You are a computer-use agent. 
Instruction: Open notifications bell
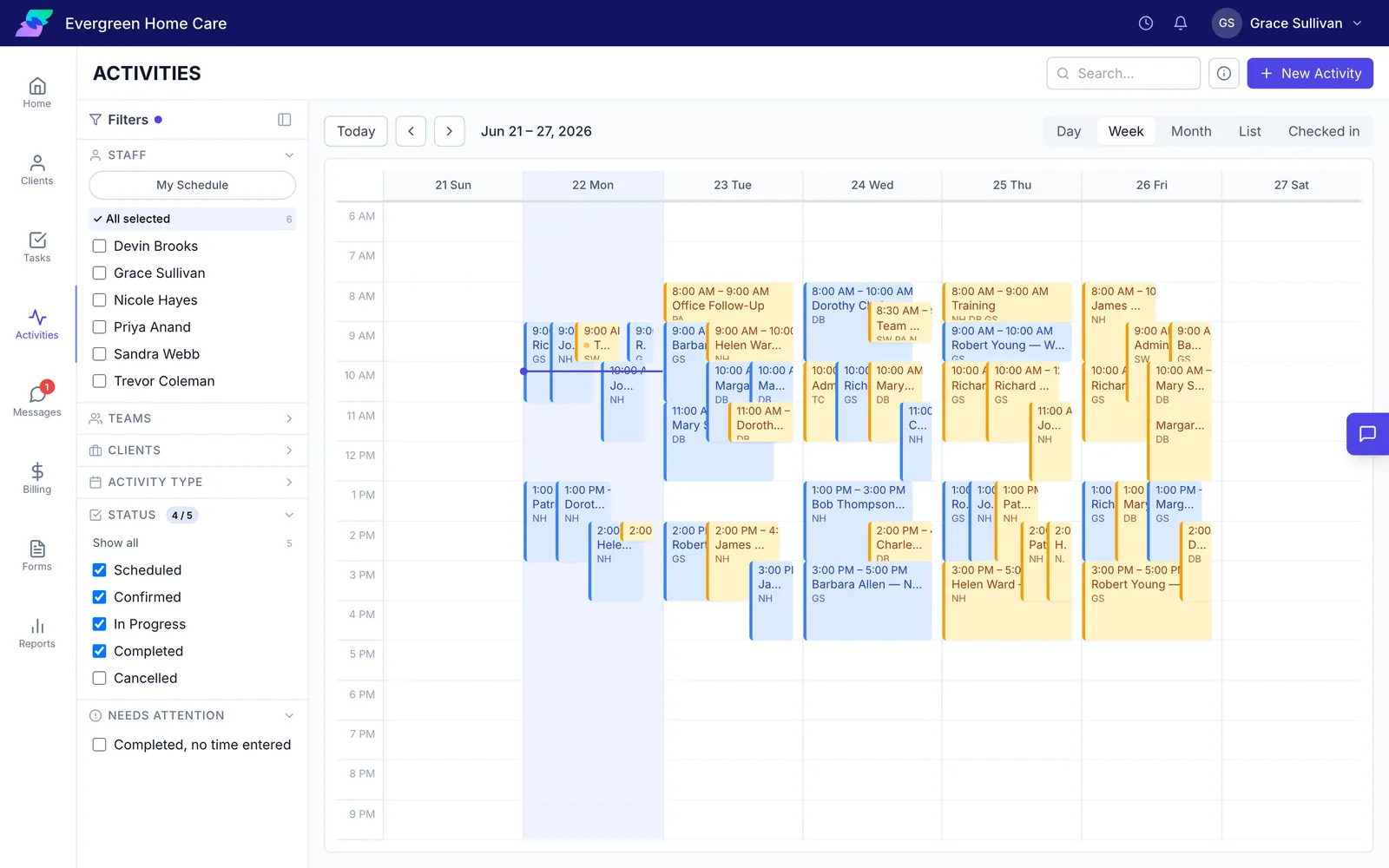tap(1181, 23)
